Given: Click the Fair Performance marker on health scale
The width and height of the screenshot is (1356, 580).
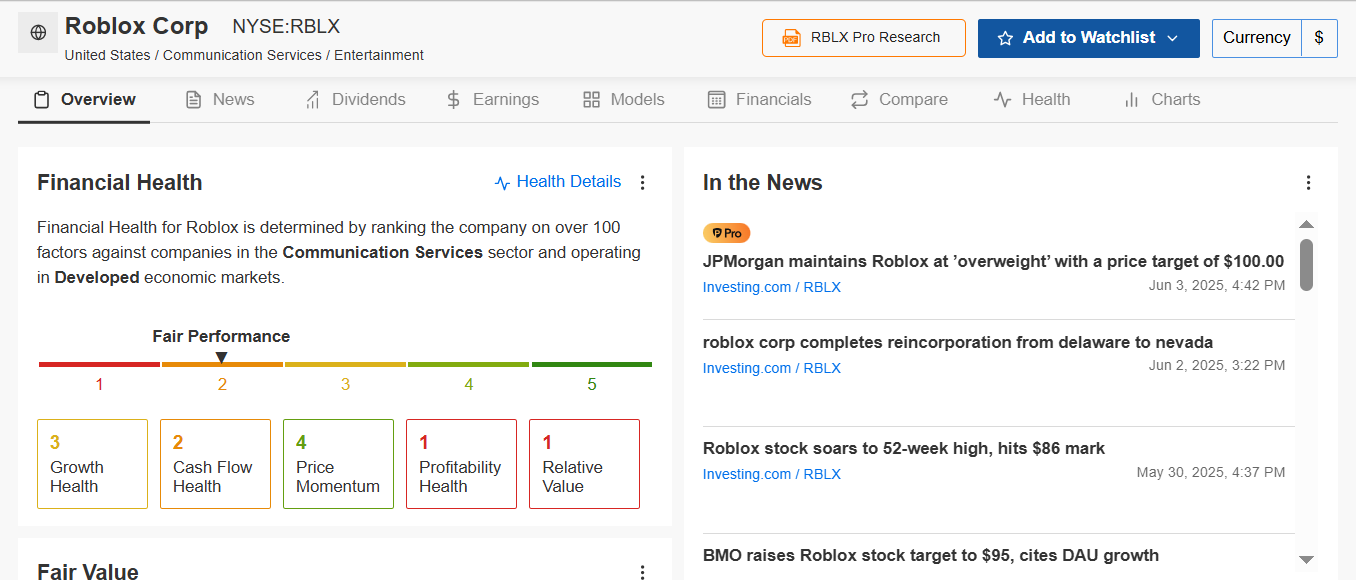Looking at the screenshot, I should 222,357.
